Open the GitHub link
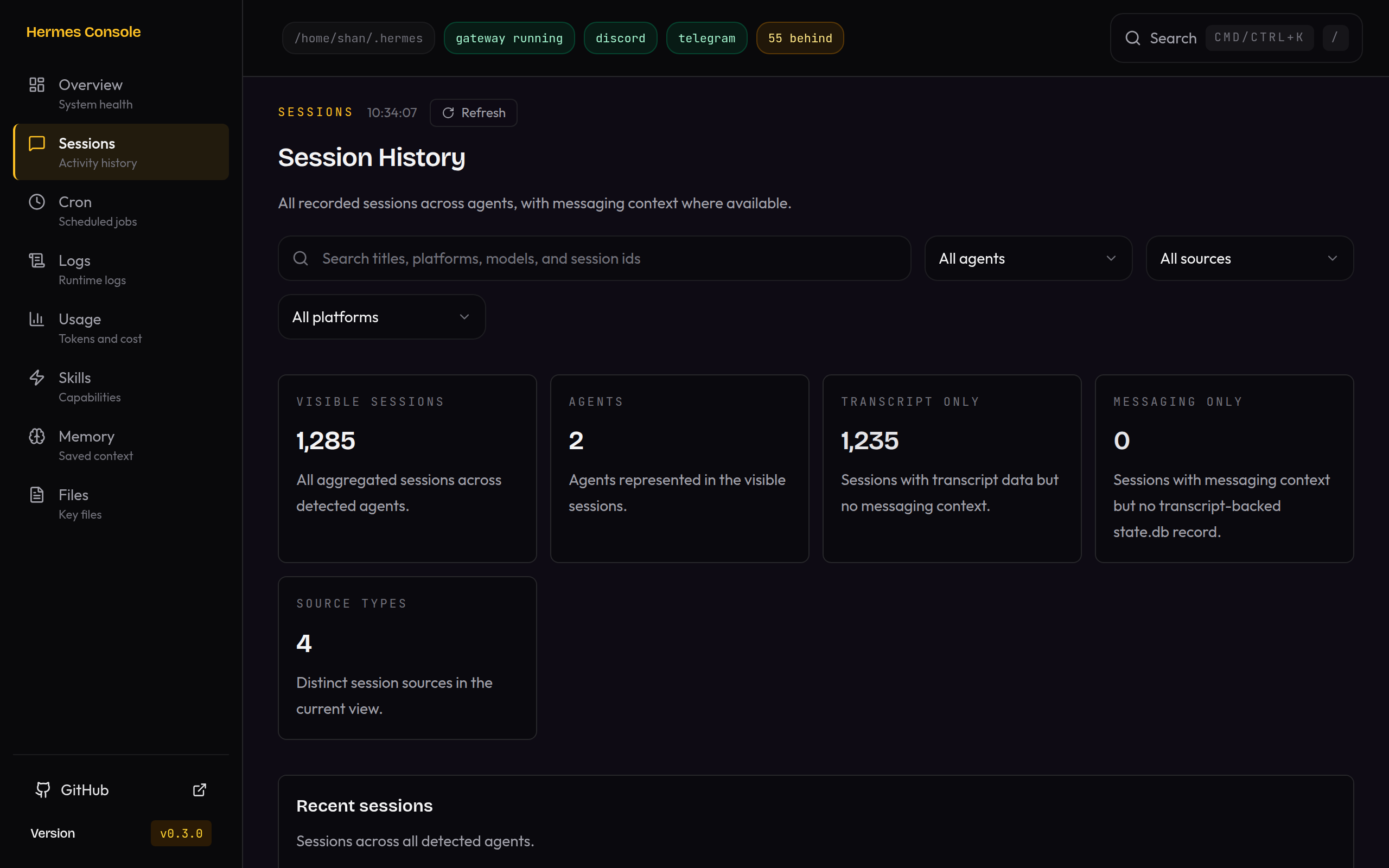Viewport: 1389px width, 868px height. click(x=85, y=790)
